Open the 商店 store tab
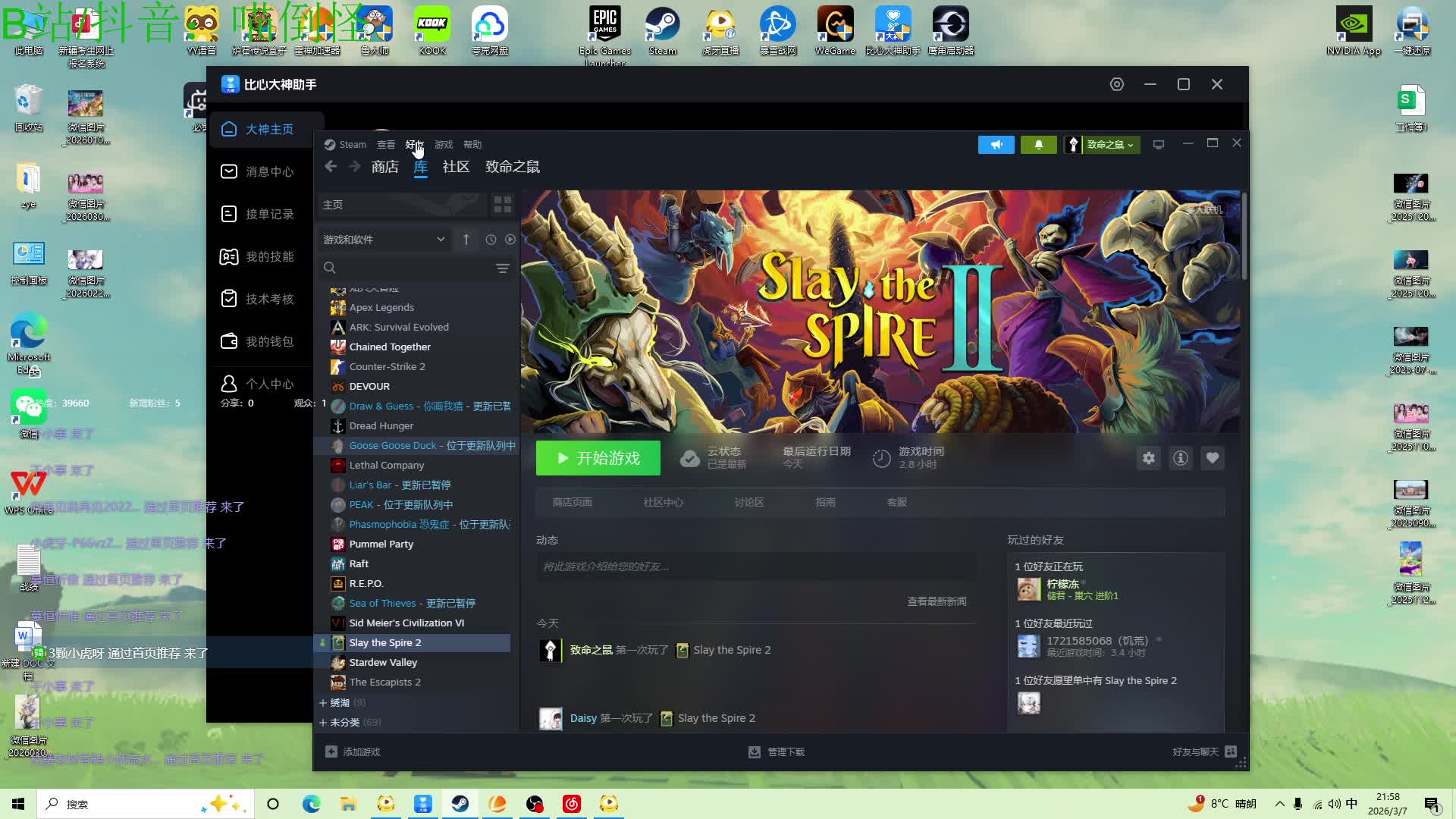This screenshot has width=1456, height=819. tap(384, 167)
